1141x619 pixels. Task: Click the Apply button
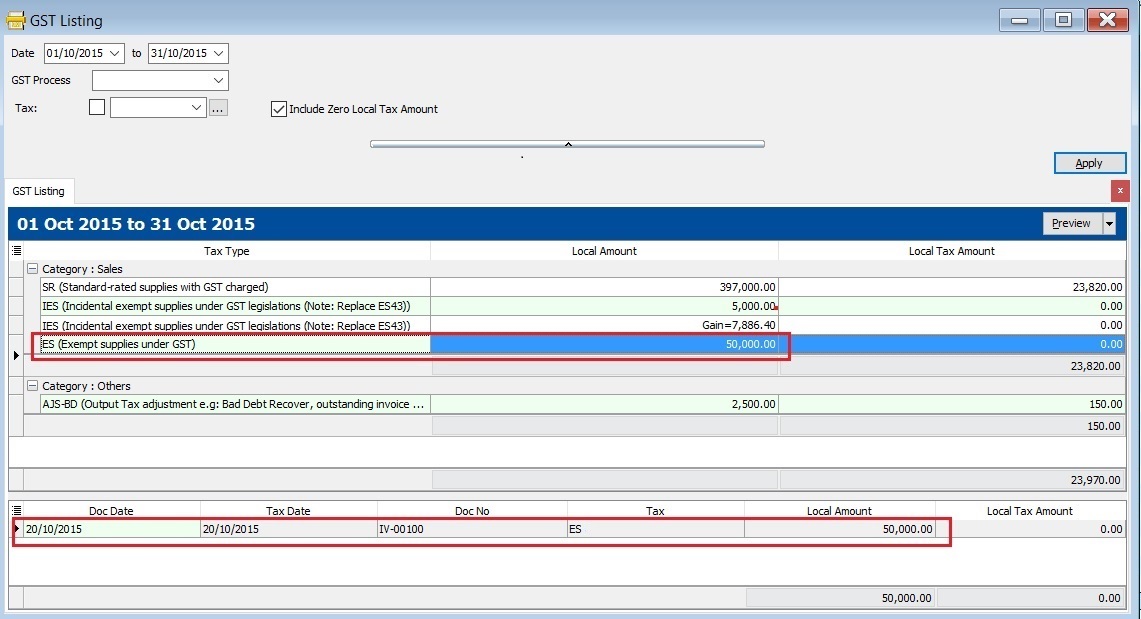tap(1089, 162)
